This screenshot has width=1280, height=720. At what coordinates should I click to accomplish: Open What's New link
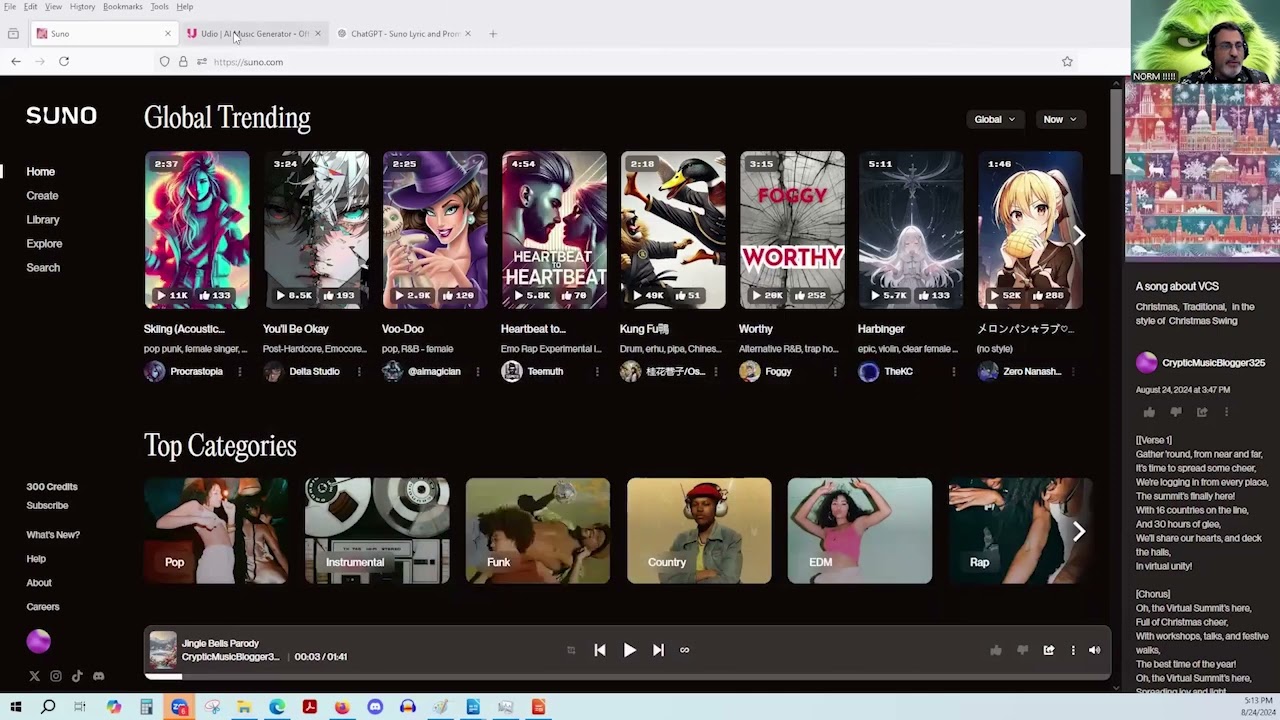(53, 535)
